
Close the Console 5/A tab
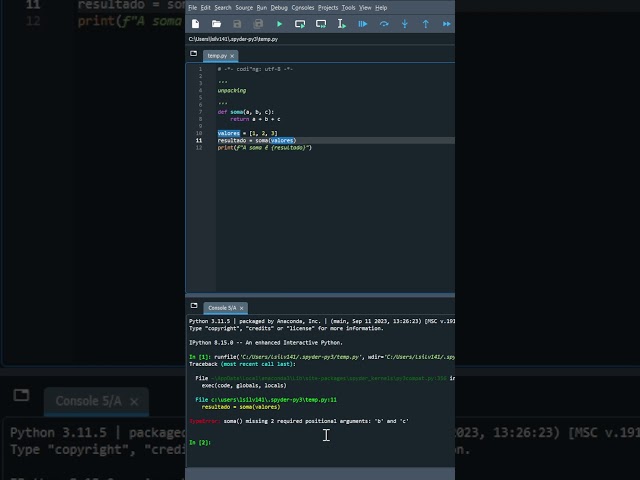[x=242, y=308]
